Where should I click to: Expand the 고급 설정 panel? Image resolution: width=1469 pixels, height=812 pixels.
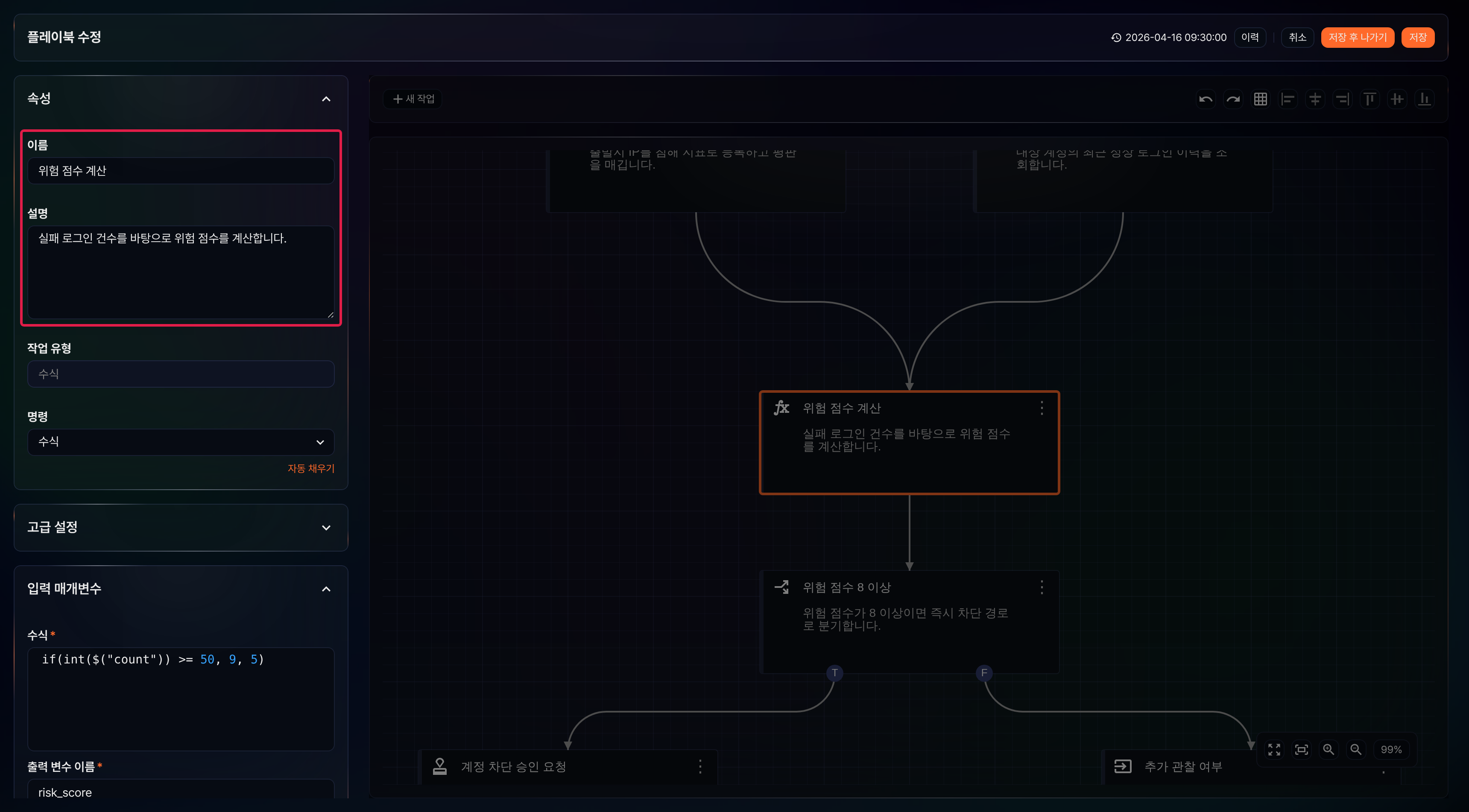(x=326, y=528)
